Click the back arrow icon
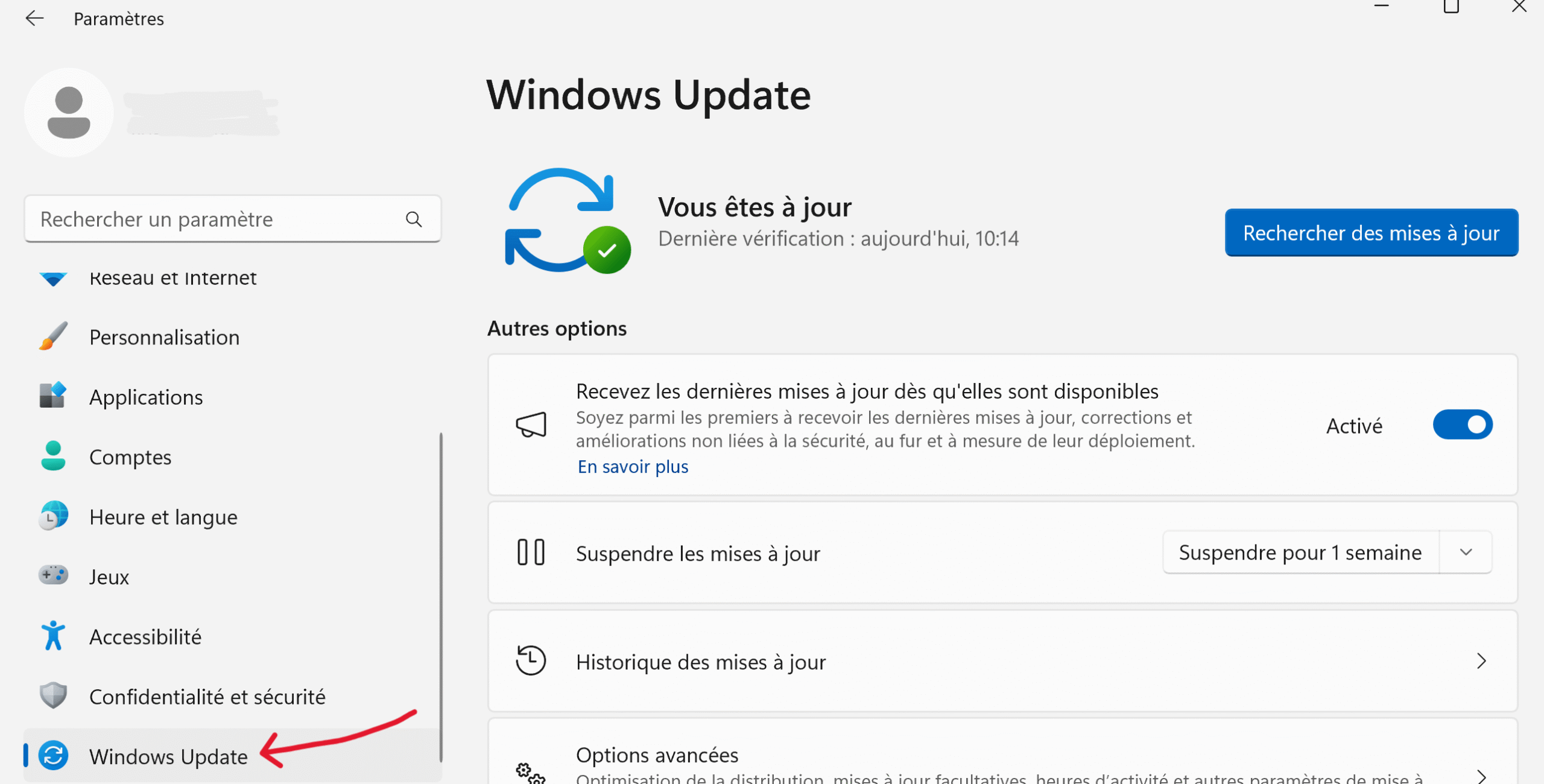Image resolution: width=1544 pixels, height=784 pixels. (34, 19)
